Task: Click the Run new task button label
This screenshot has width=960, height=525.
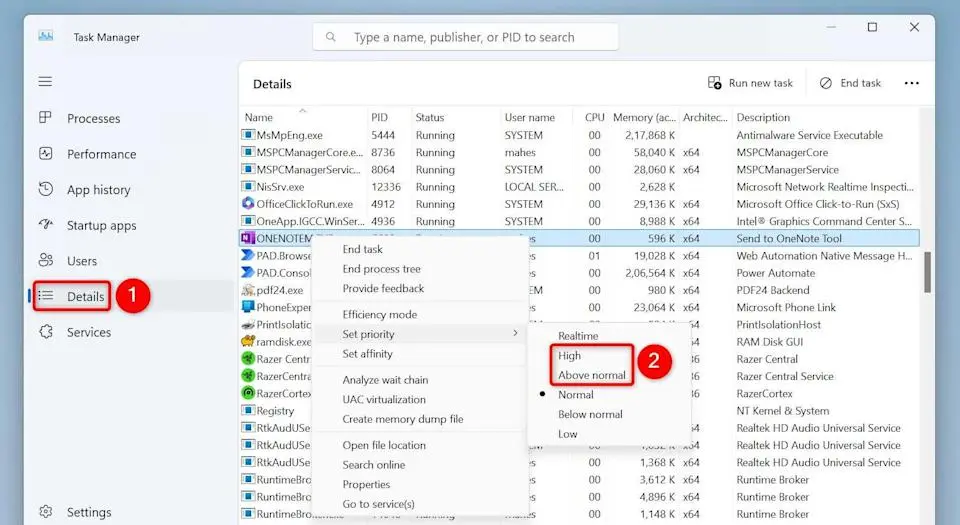Action: tap(760, 83)
